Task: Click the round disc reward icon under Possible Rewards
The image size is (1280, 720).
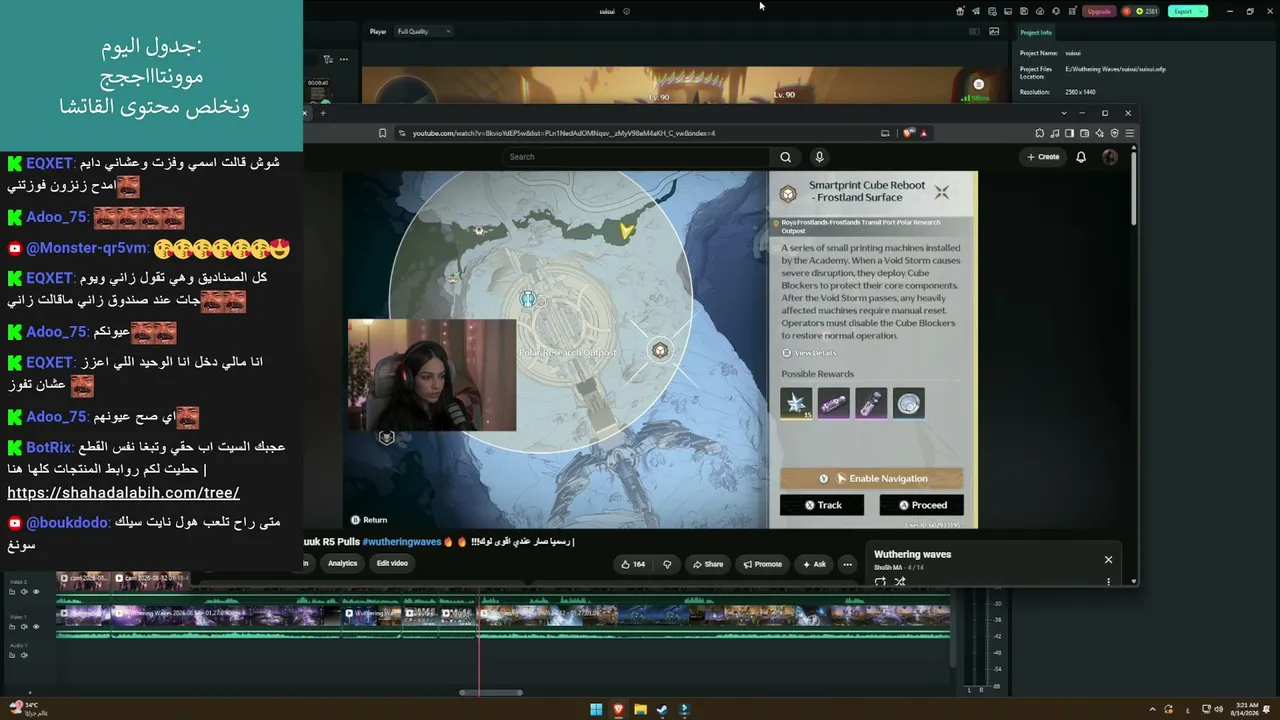Action: (909, 403)
